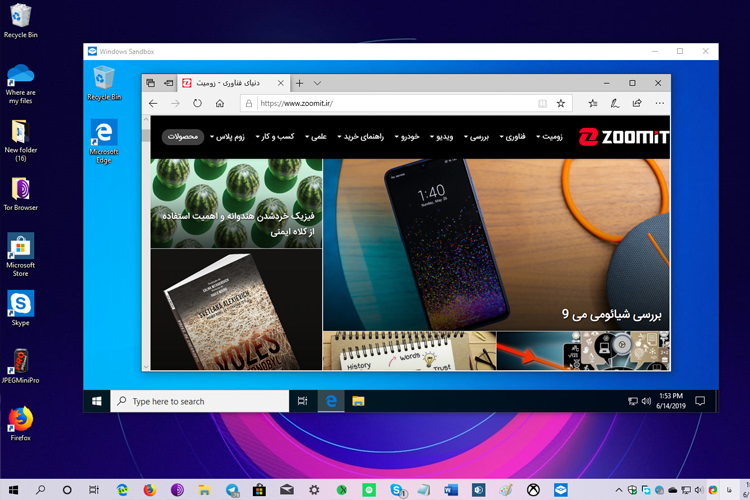
Task: Click Sandbox clock showing 1:53 PM
Action: (x=671, y=401)
